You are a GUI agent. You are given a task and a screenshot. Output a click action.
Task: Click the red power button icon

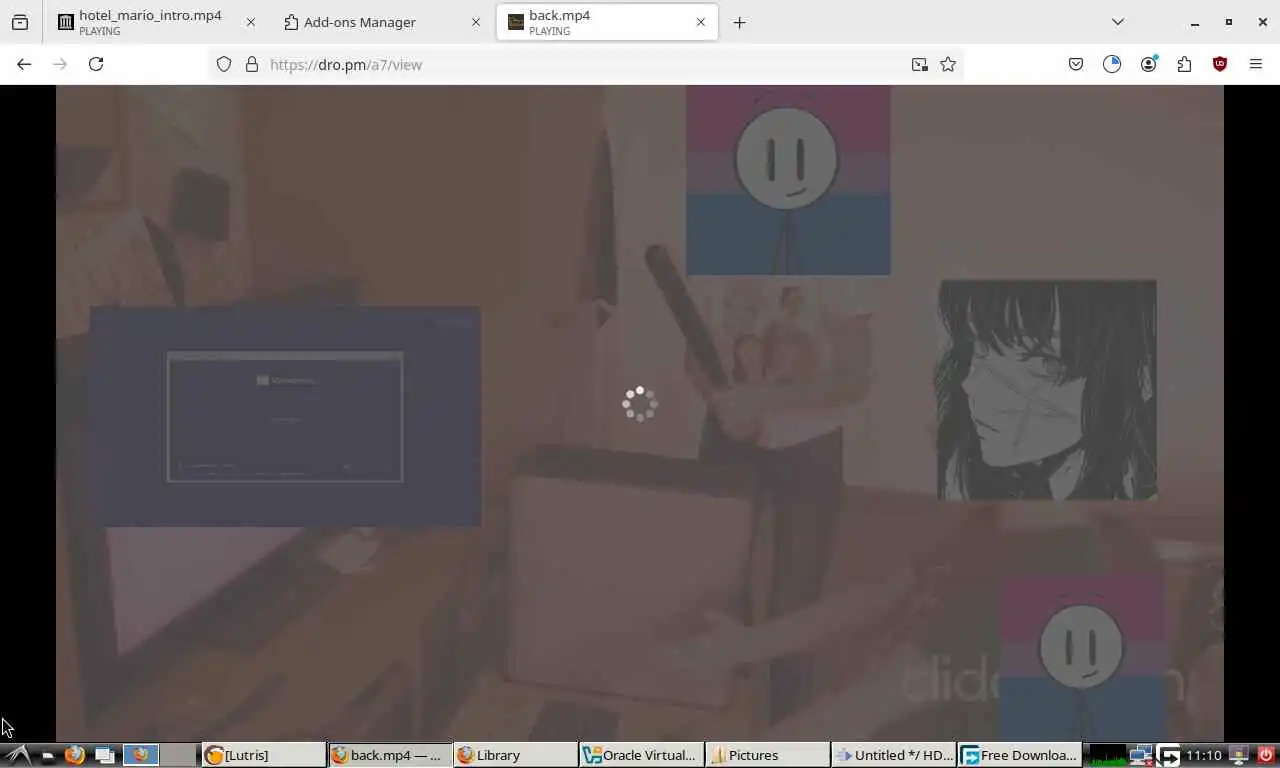1266,755
